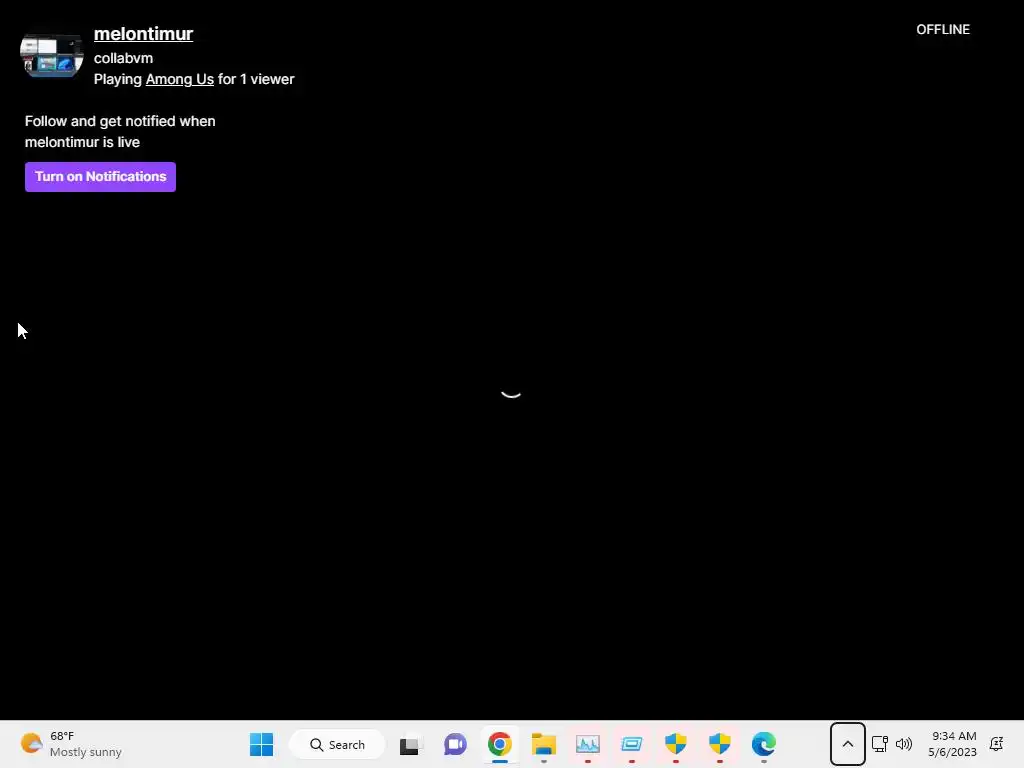
Task: Open the notification bell in the tray
Action: point(997,744)
